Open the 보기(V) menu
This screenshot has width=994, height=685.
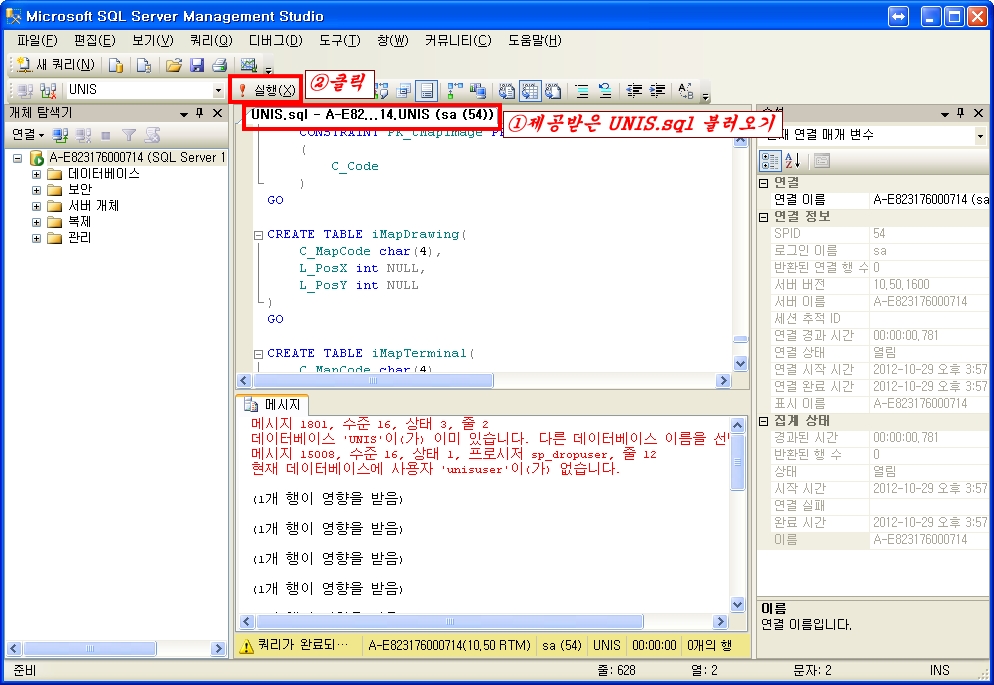pos(152,41)
